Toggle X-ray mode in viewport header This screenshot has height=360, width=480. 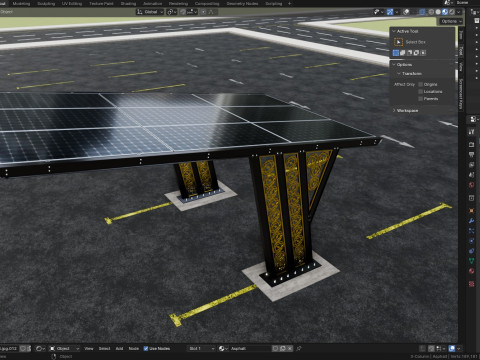click(x=422, y=12)
